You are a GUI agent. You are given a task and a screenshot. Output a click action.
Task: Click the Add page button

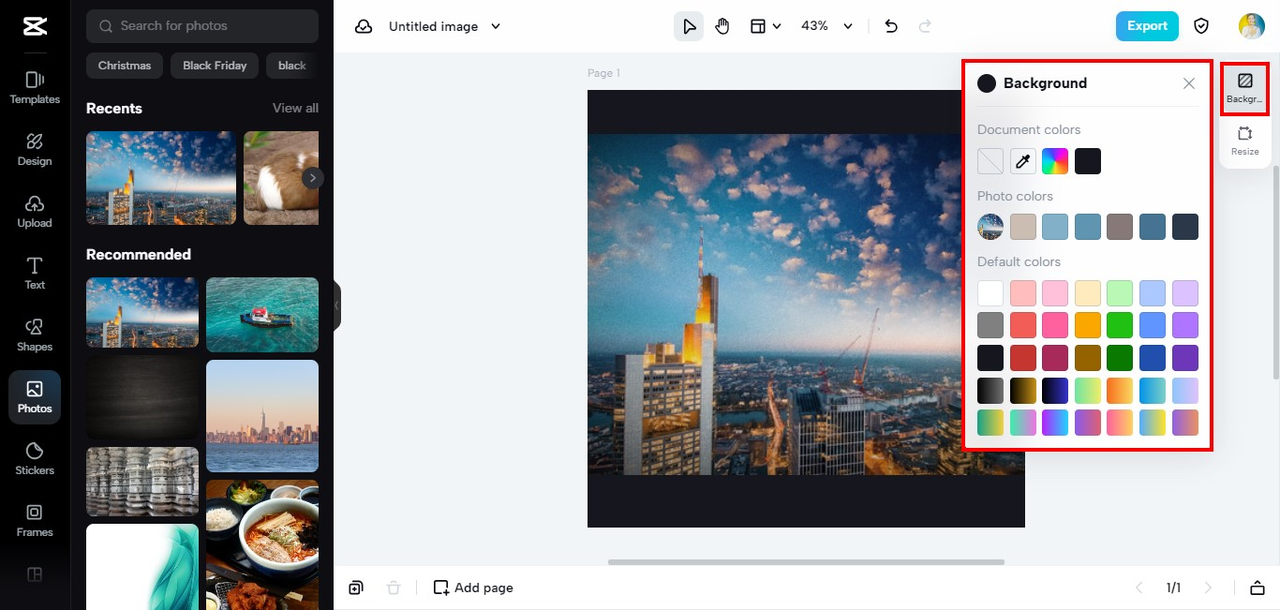(x=473, y=588)
